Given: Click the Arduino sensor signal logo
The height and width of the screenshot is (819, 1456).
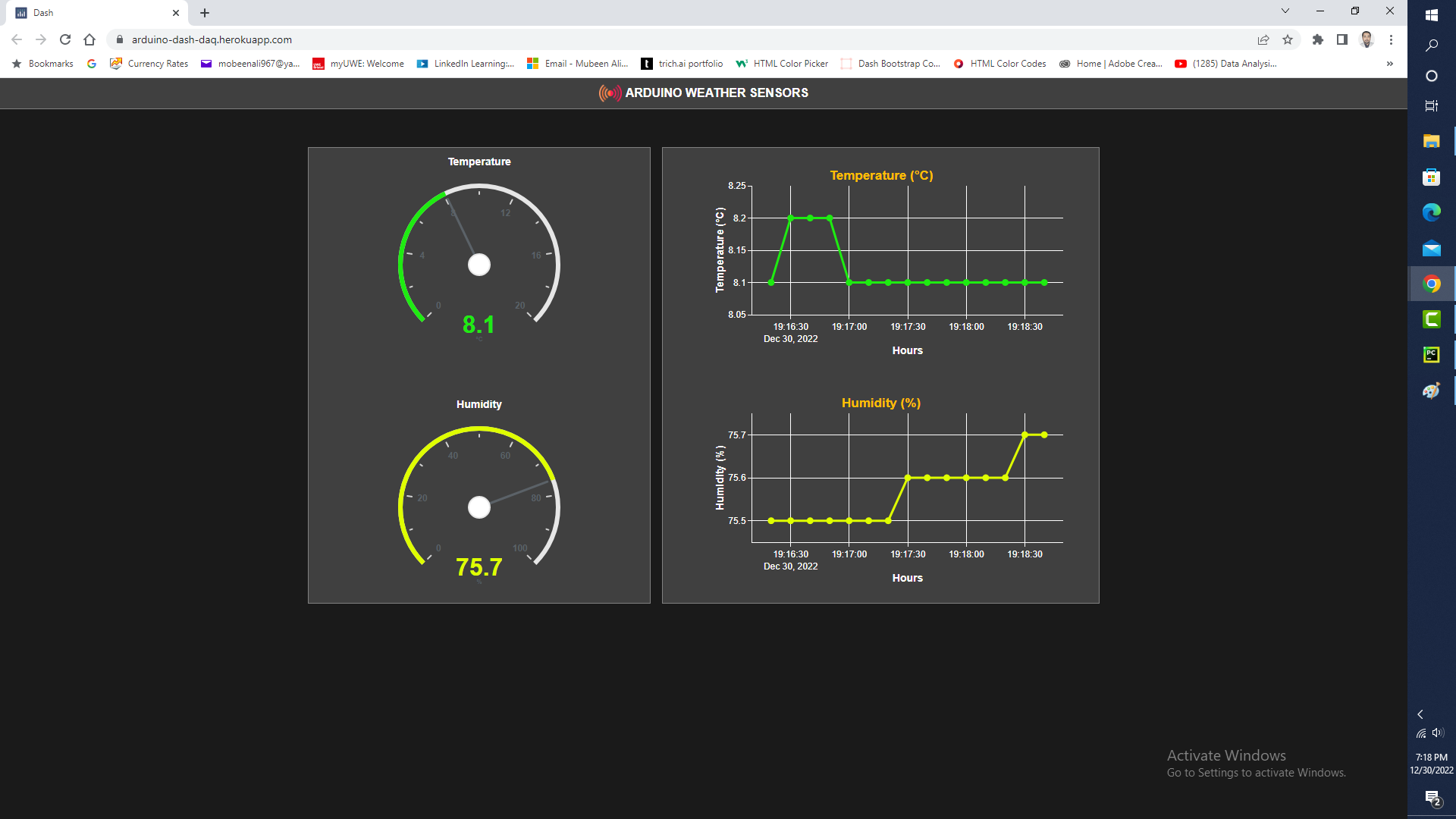Looking at the screenshot, I should click(610, 93).
